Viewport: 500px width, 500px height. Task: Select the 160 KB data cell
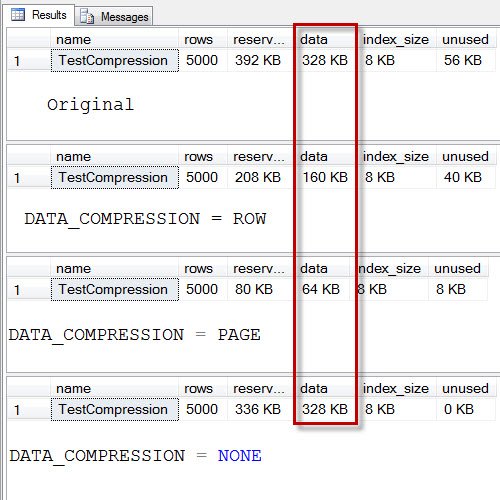325,177
